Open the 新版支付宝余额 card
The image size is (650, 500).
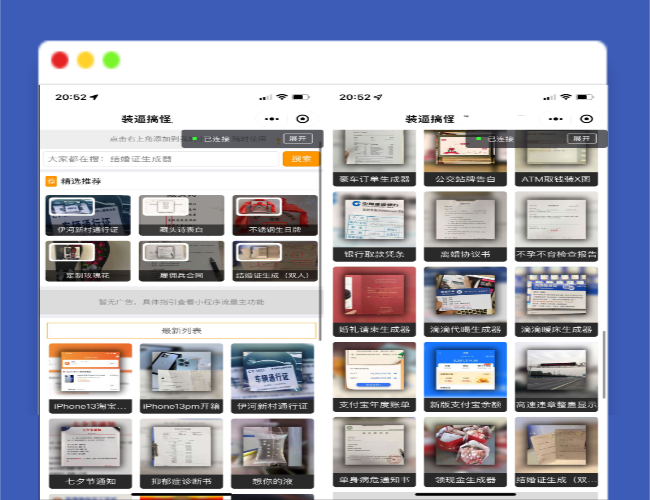coord(465,377)
